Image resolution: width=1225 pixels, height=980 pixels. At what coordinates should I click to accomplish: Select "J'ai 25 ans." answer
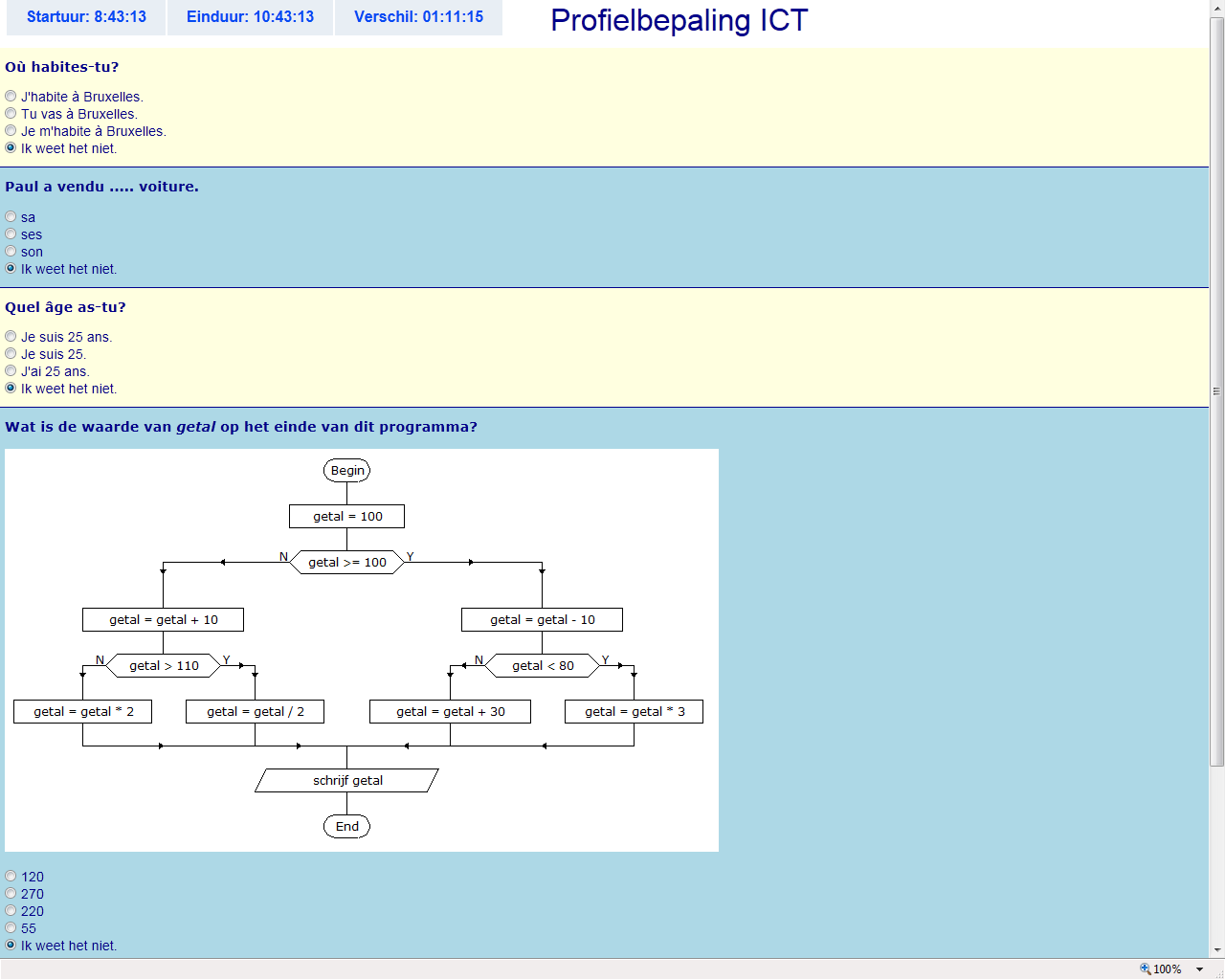pos(11,371)
